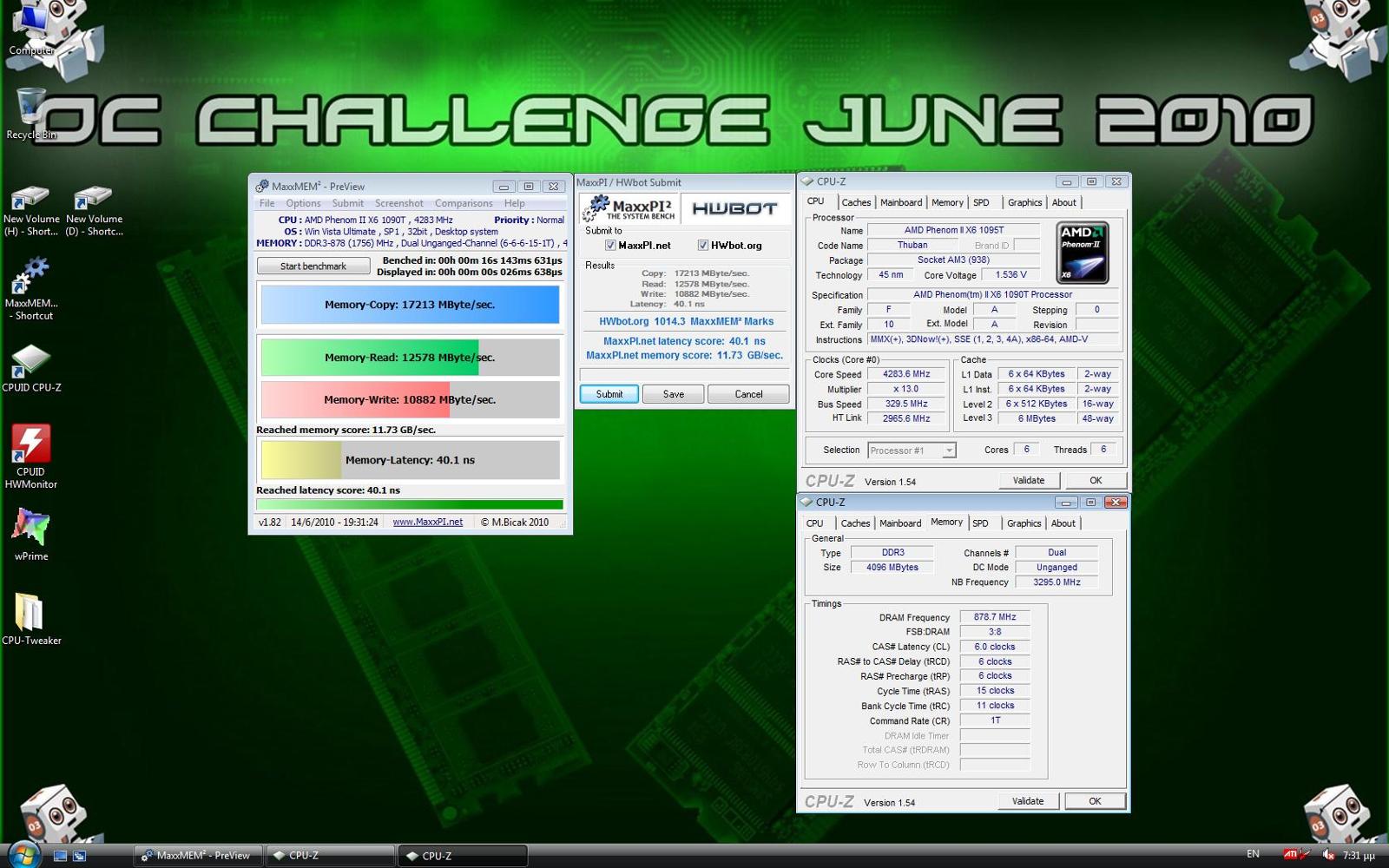
Task: Open the Computer desktop icon
Action: (32, 29)
